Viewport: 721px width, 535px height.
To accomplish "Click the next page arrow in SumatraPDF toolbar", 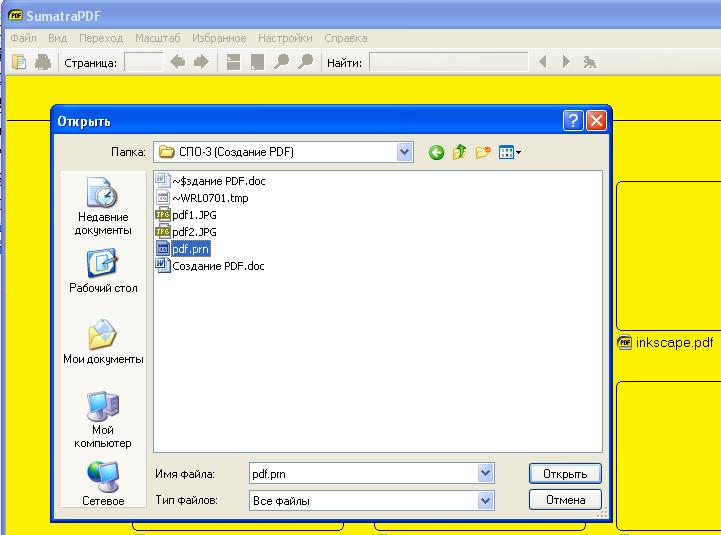I will click(201, 62).
